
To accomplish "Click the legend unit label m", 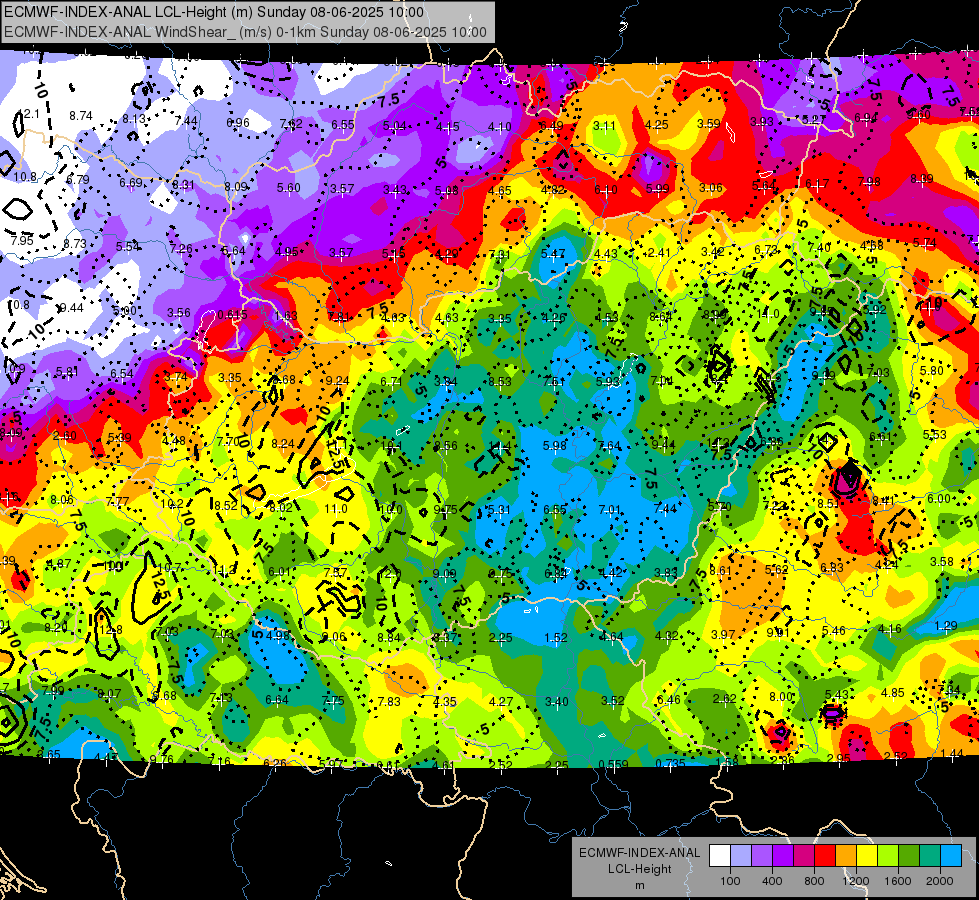I will pos(639,885).
